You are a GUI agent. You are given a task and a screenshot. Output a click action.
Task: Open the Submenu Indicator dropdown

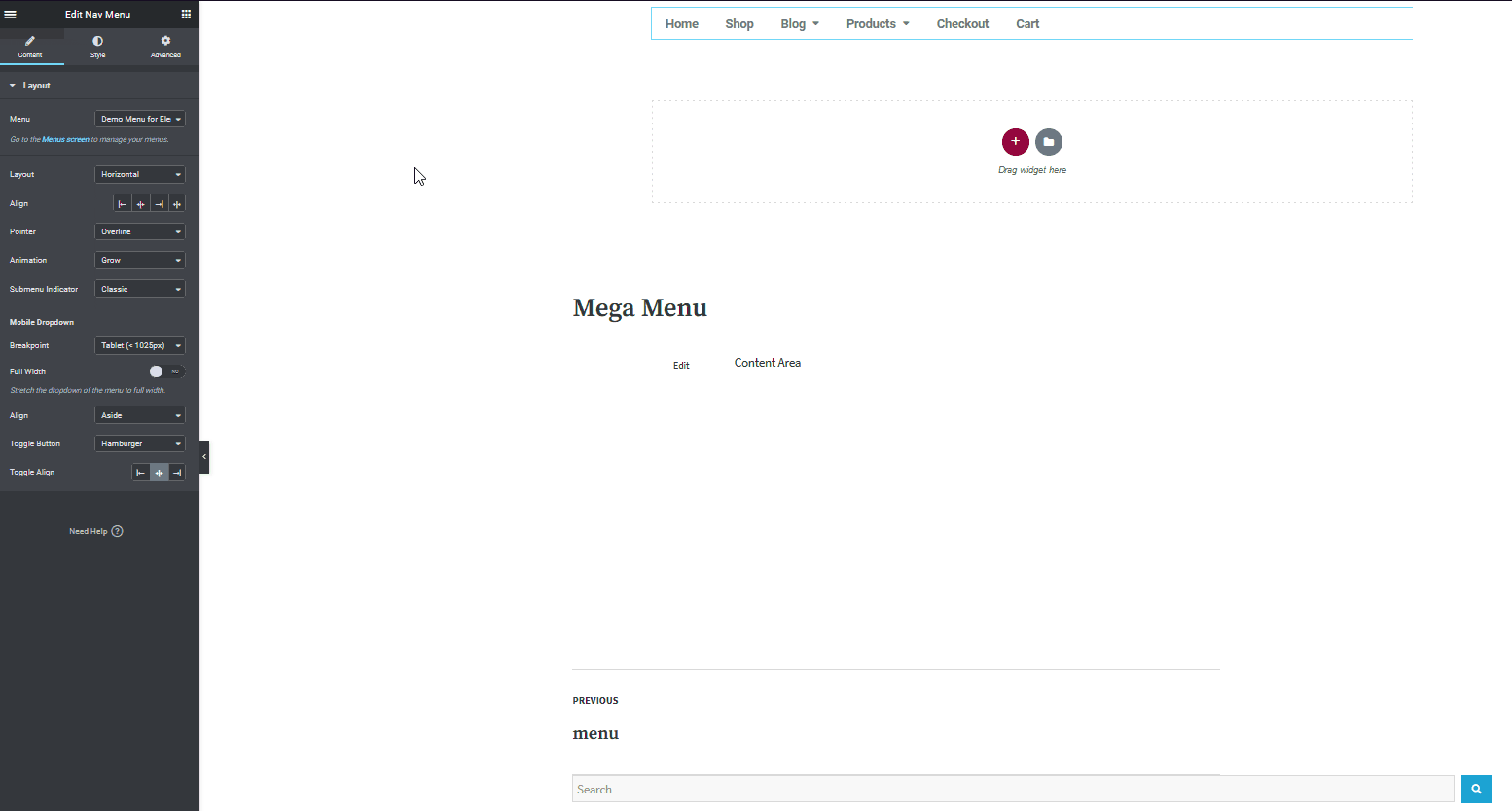click(x=139, y=288)
